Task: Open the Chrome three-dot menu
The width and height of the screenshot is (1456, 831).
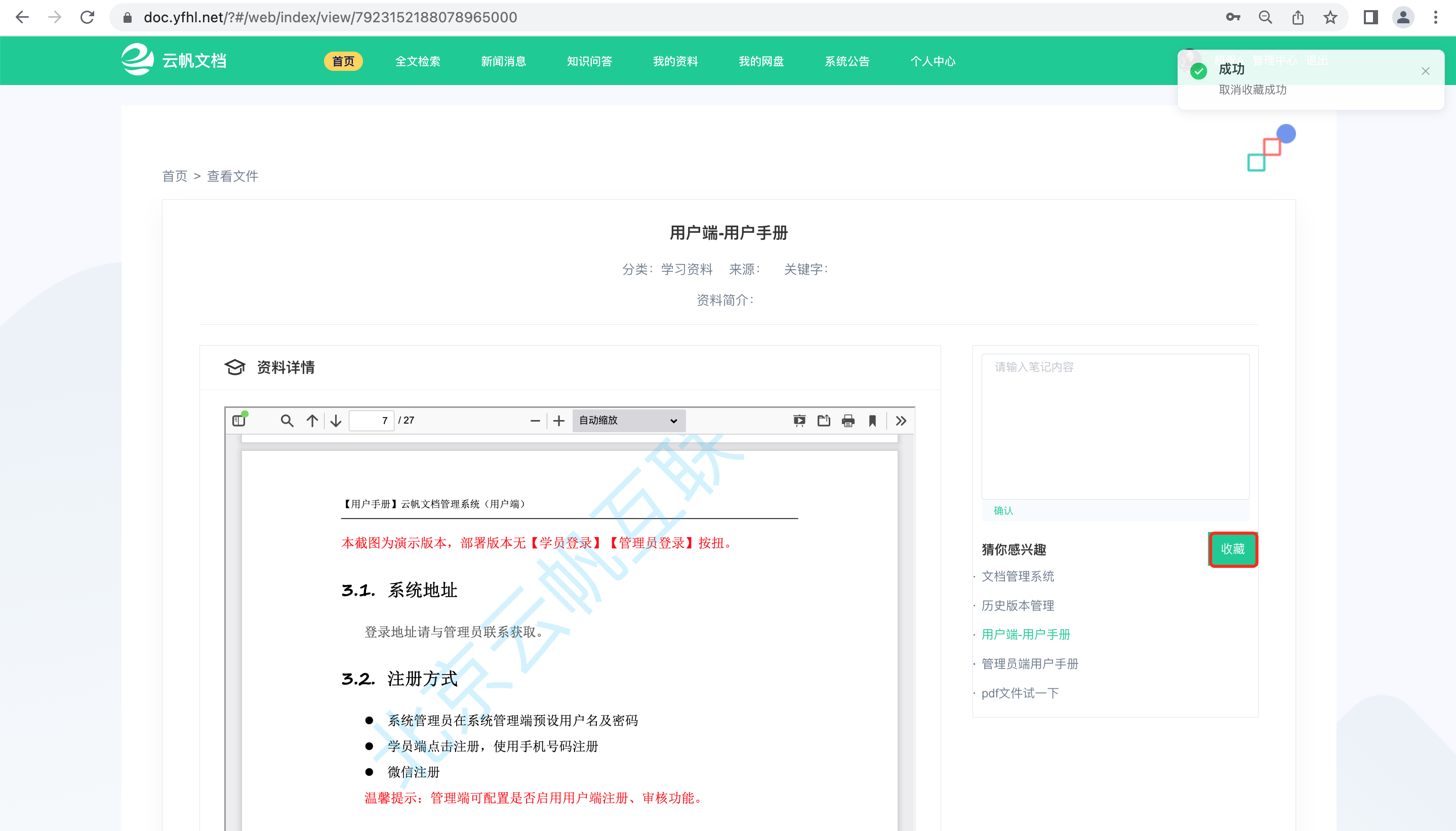Action: point(1435,17)
